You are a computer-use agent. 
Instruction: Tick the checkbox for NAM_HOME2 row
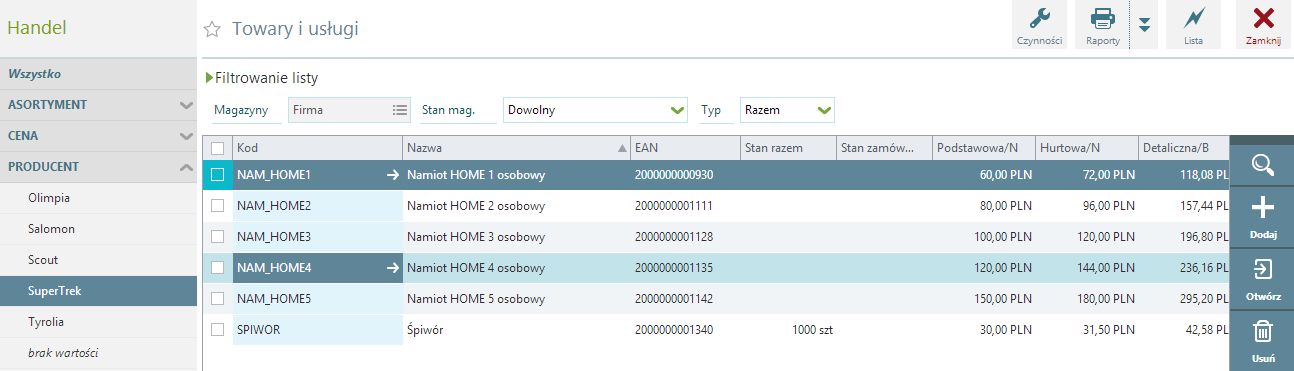click(218, 206)
